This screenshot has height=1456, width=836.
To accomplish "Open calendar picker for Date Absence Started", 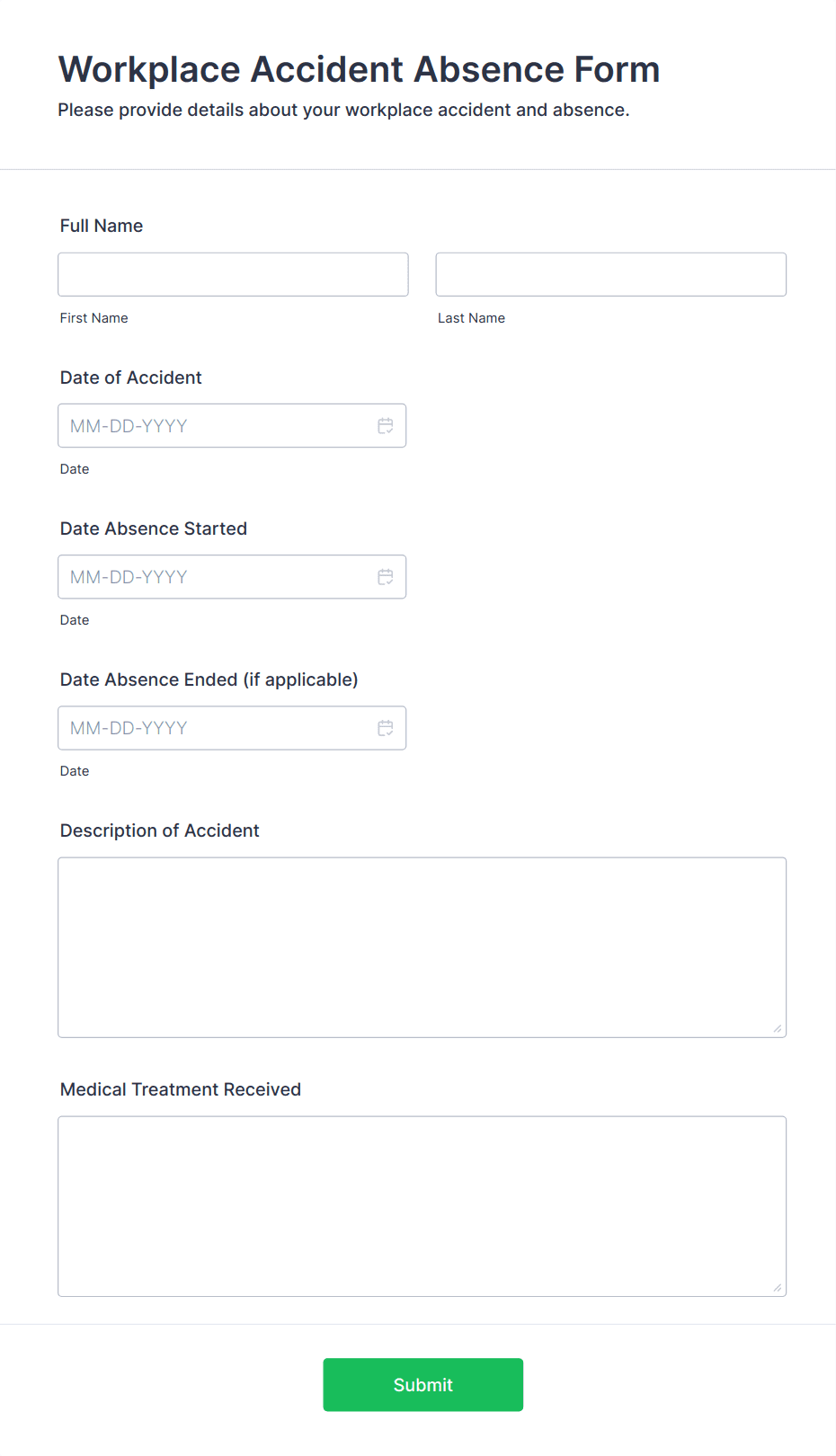I will pos(386,577).
